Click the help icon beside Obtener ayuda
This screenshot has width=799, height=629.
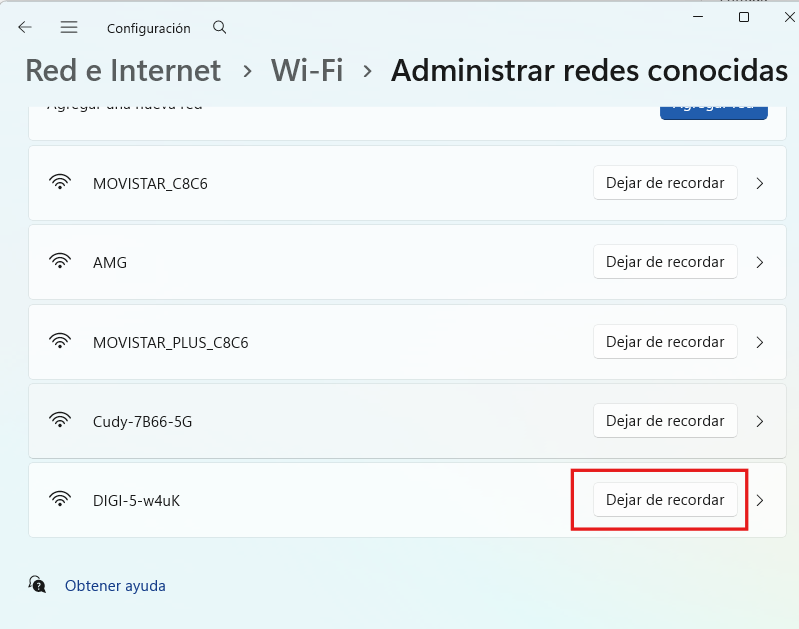point(37,585)
